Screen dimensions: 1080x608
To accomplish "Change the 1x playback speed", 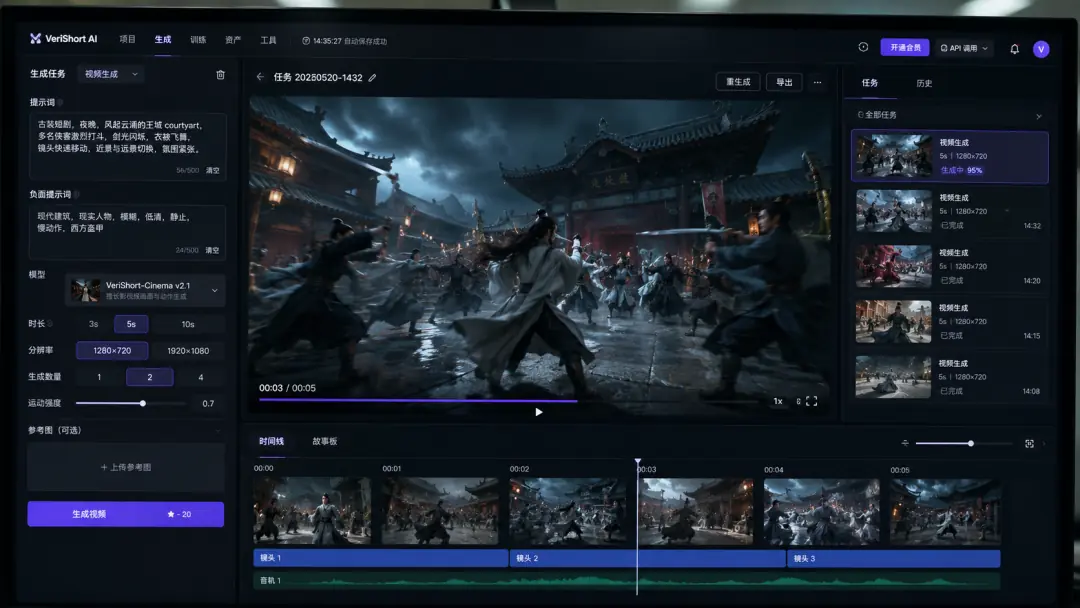I will [778, 401].
